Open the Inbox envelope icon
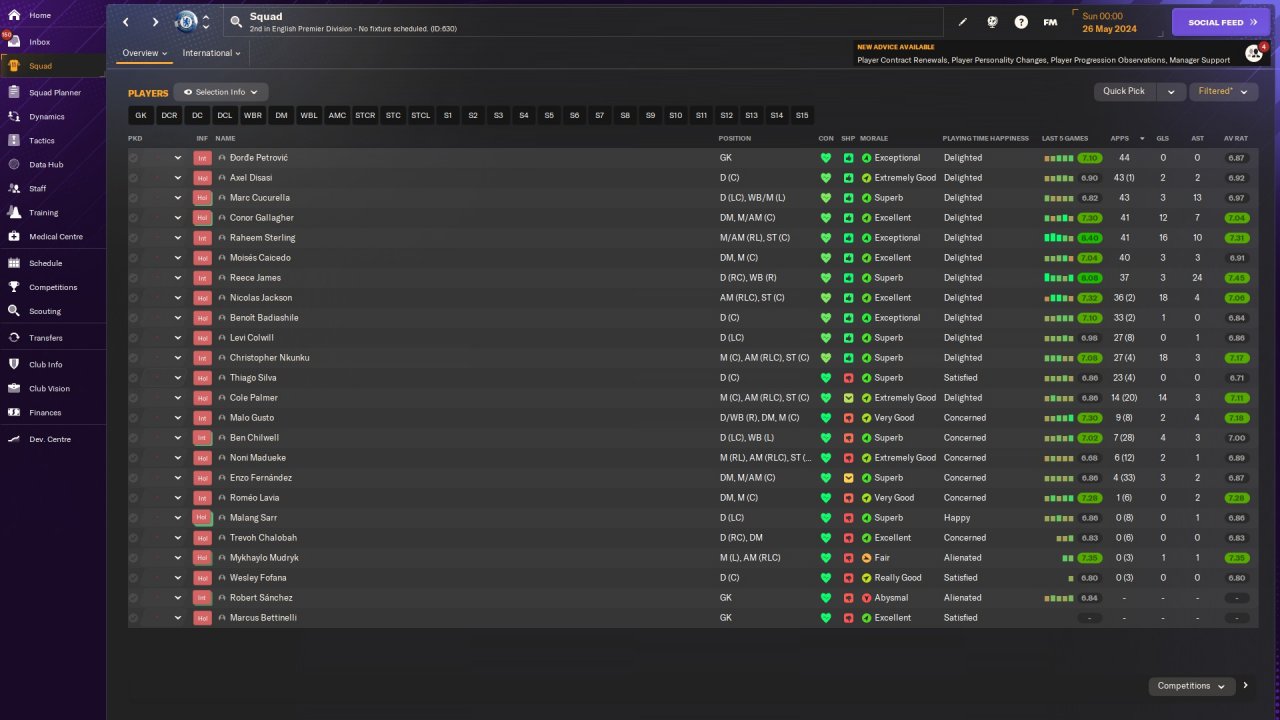 [x=14, y=42]
